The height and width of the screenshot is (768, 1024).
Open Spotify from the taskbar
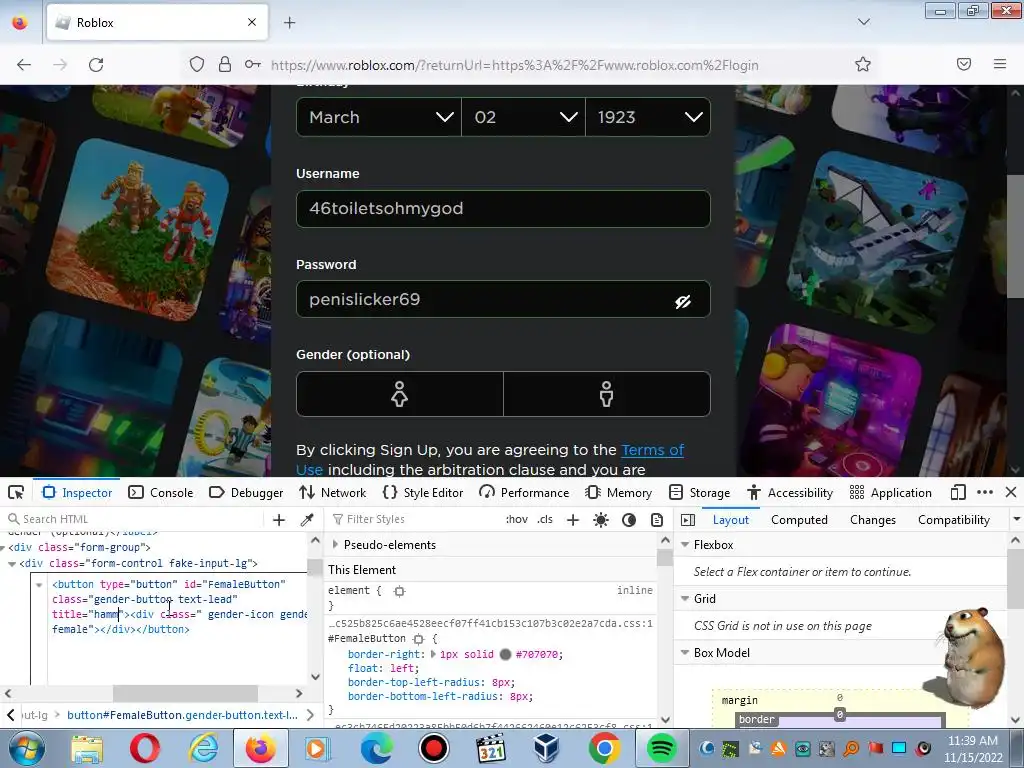(x=662, y=748)
